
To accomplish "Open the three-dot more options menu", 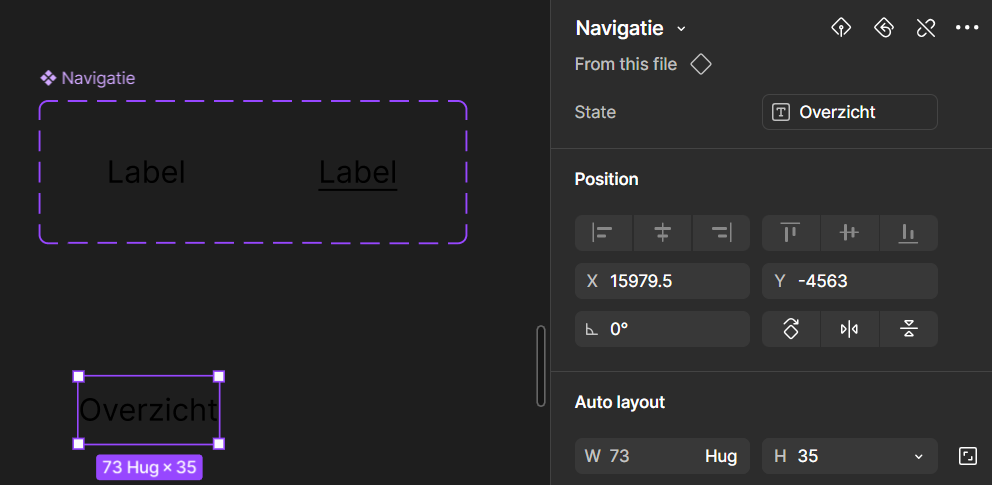I will click(967, 28).
